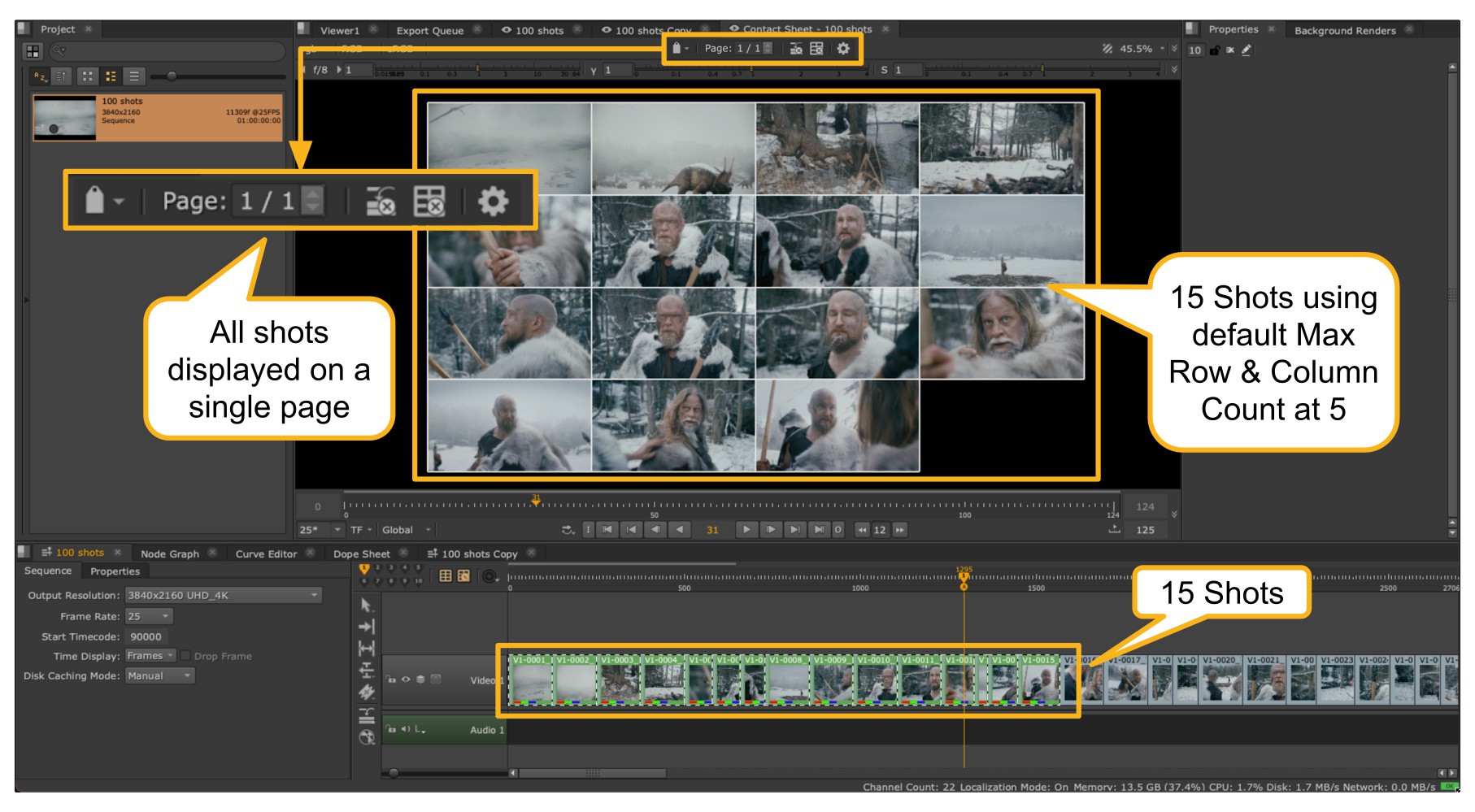Click the clear selection icon beside the Page control
The image size is (1475, 812).
(x=796, y=49)
